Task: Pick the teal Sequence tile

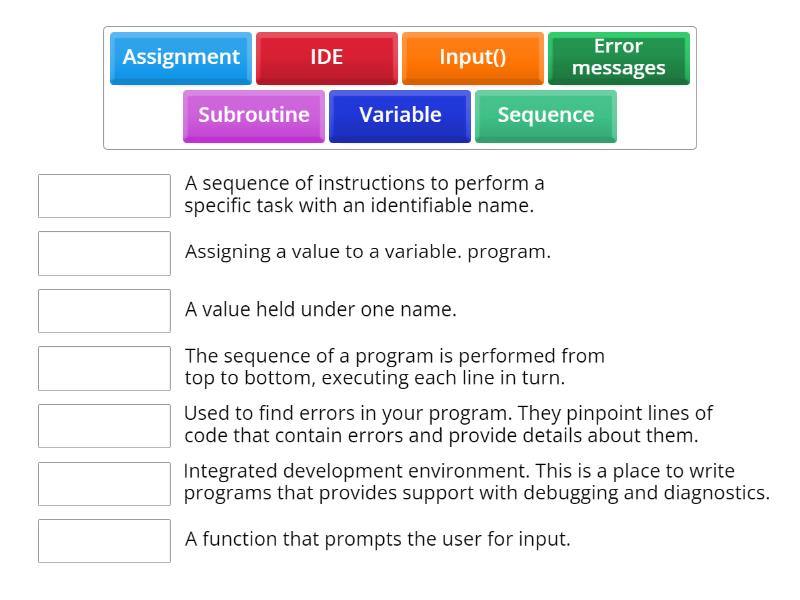Action: (x=545, y=115)
